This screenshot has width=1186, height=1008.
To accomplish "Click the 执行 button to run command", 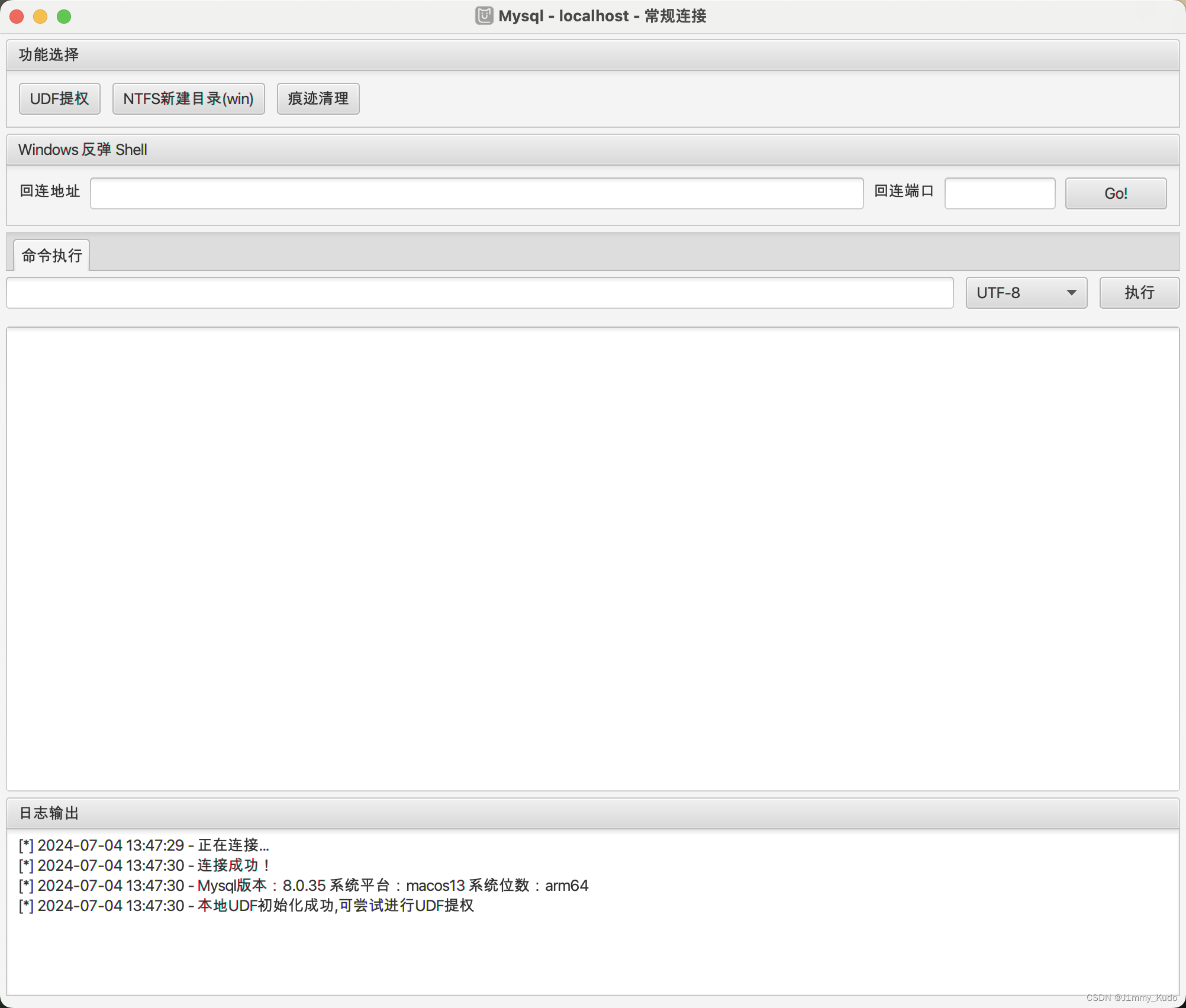I will pos(1139,293).
